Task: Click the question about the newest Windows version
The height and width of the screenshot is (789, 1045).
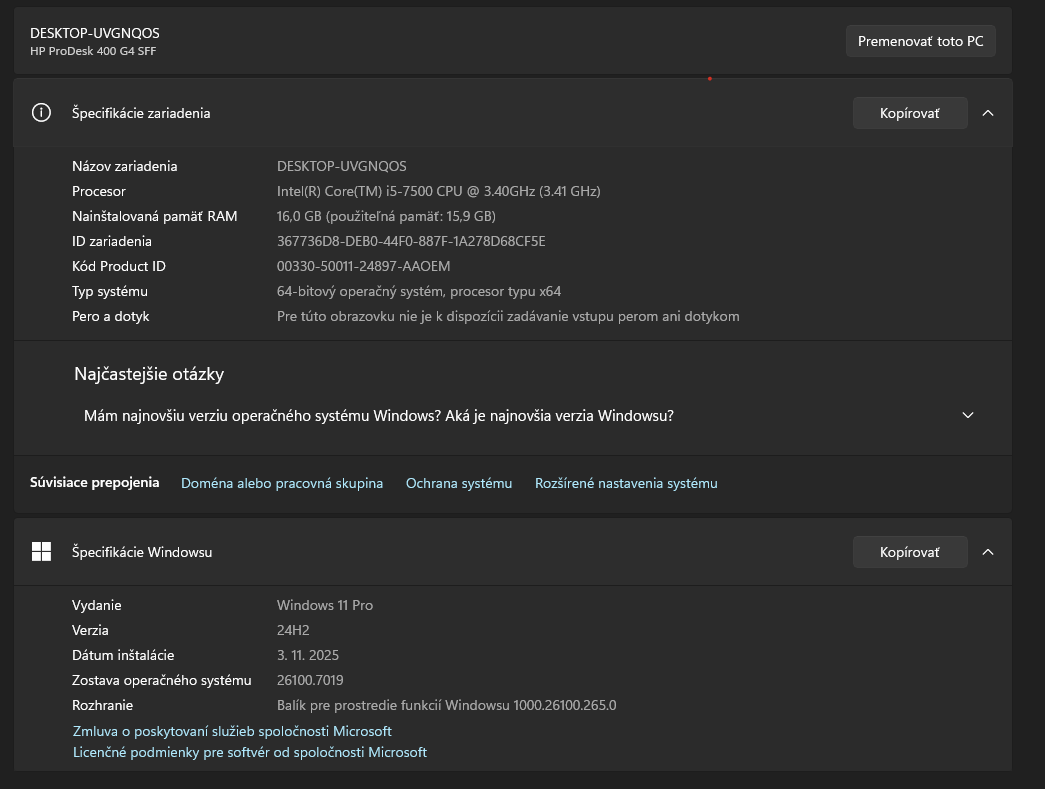Action: pos(378,416)
